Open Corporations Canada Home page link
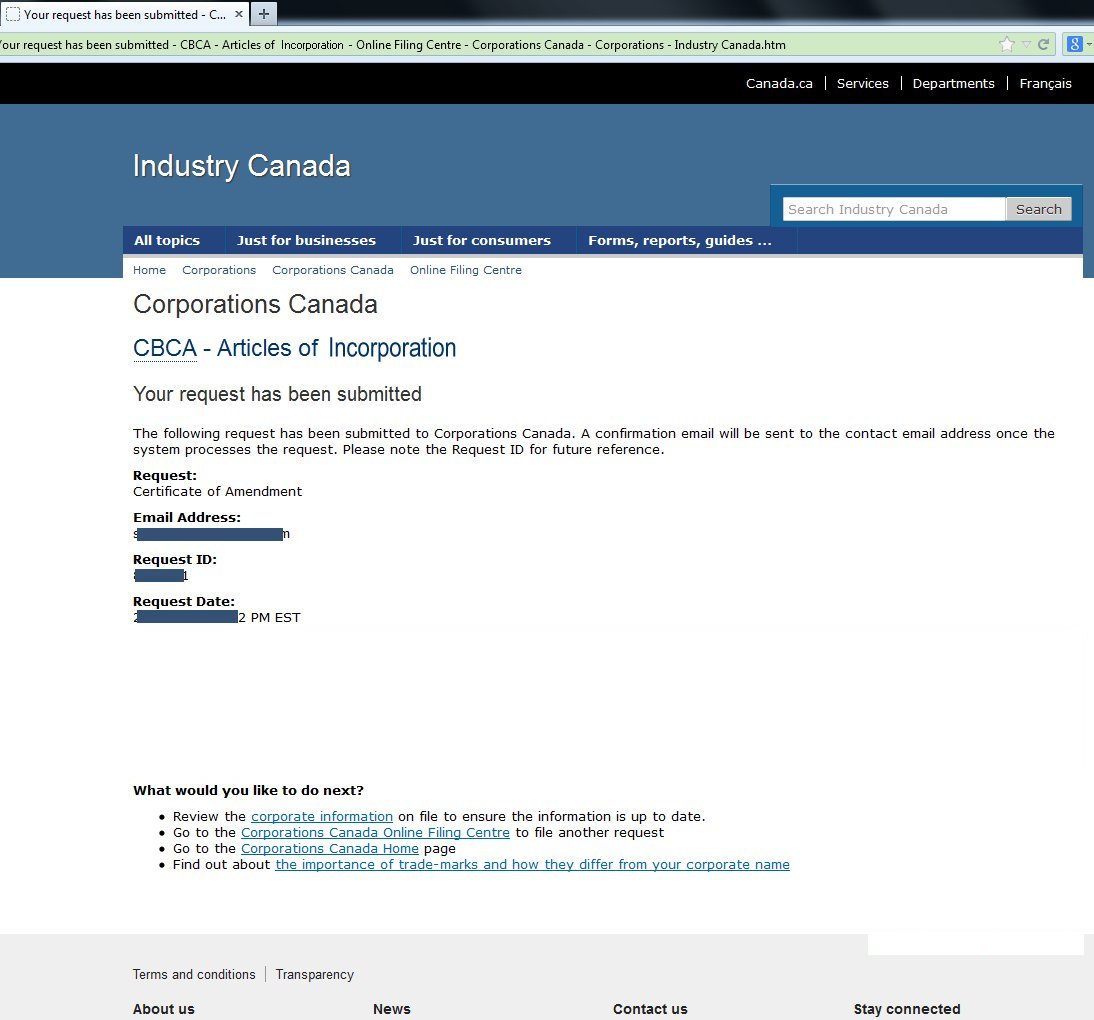The height and width of the screenshot is (1020, 1094). click(x=330, y=848)
